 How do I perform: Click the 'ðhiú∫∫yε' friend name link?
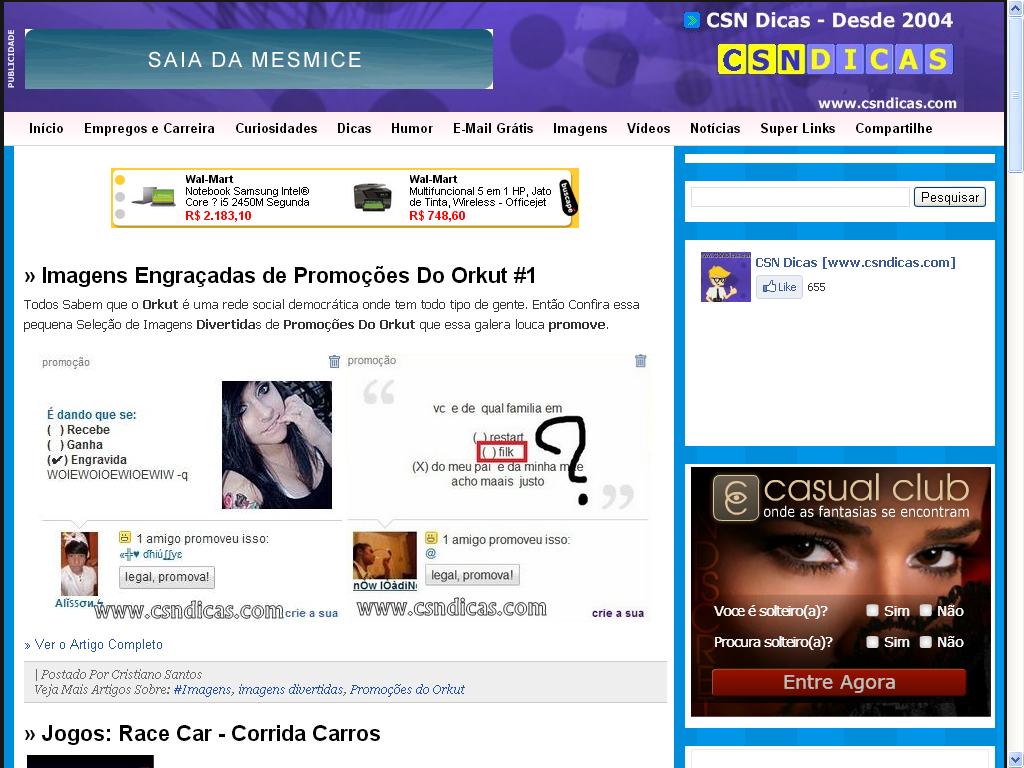click(x=151, y=554)
